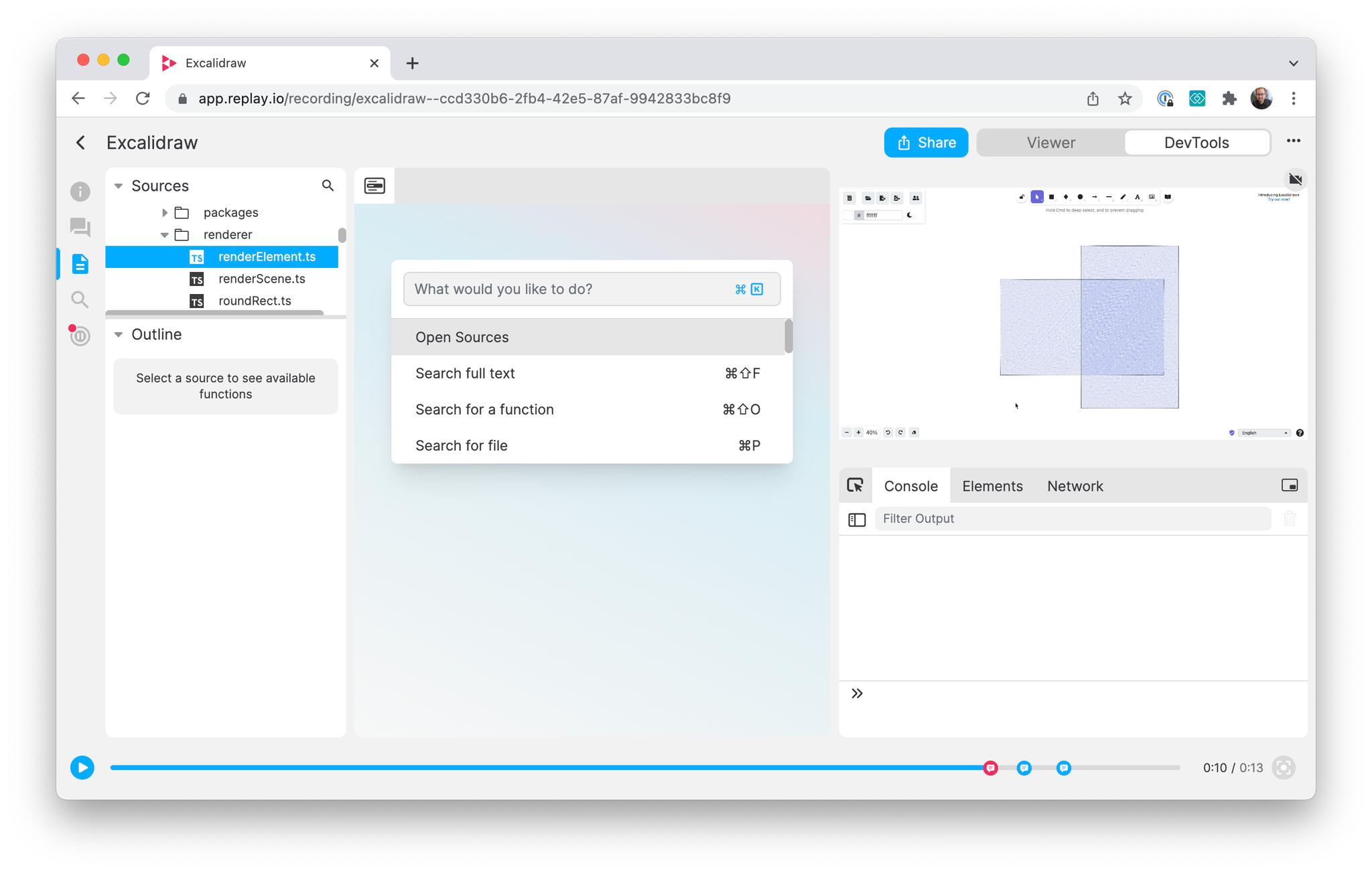Toggle the split console dock icon

click(1290, 486)
